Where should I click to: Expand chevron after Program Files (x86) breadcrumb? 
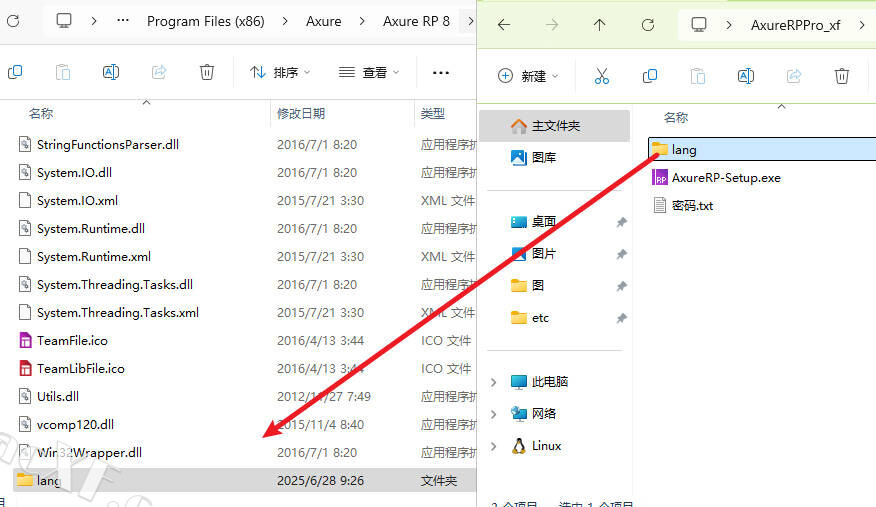point(285,21)
